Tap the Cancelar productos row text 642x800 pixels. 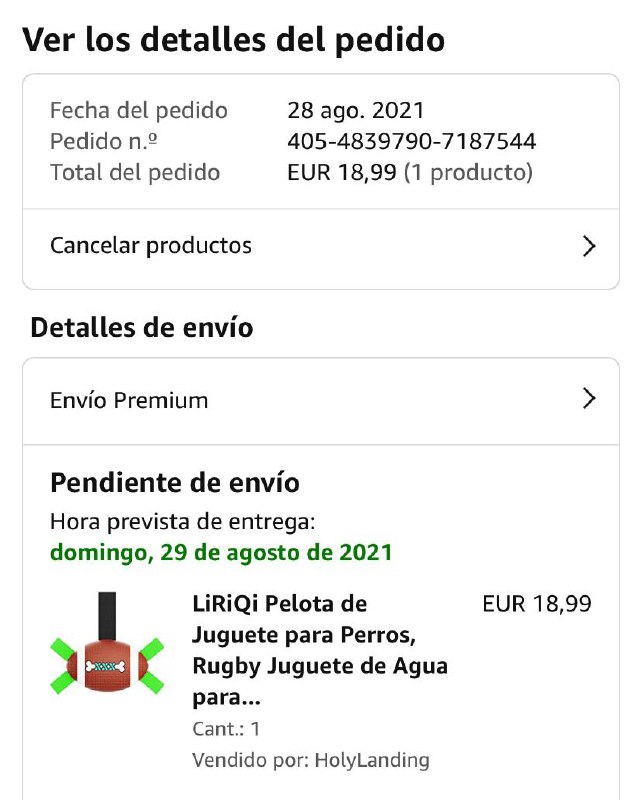[151, 245]
